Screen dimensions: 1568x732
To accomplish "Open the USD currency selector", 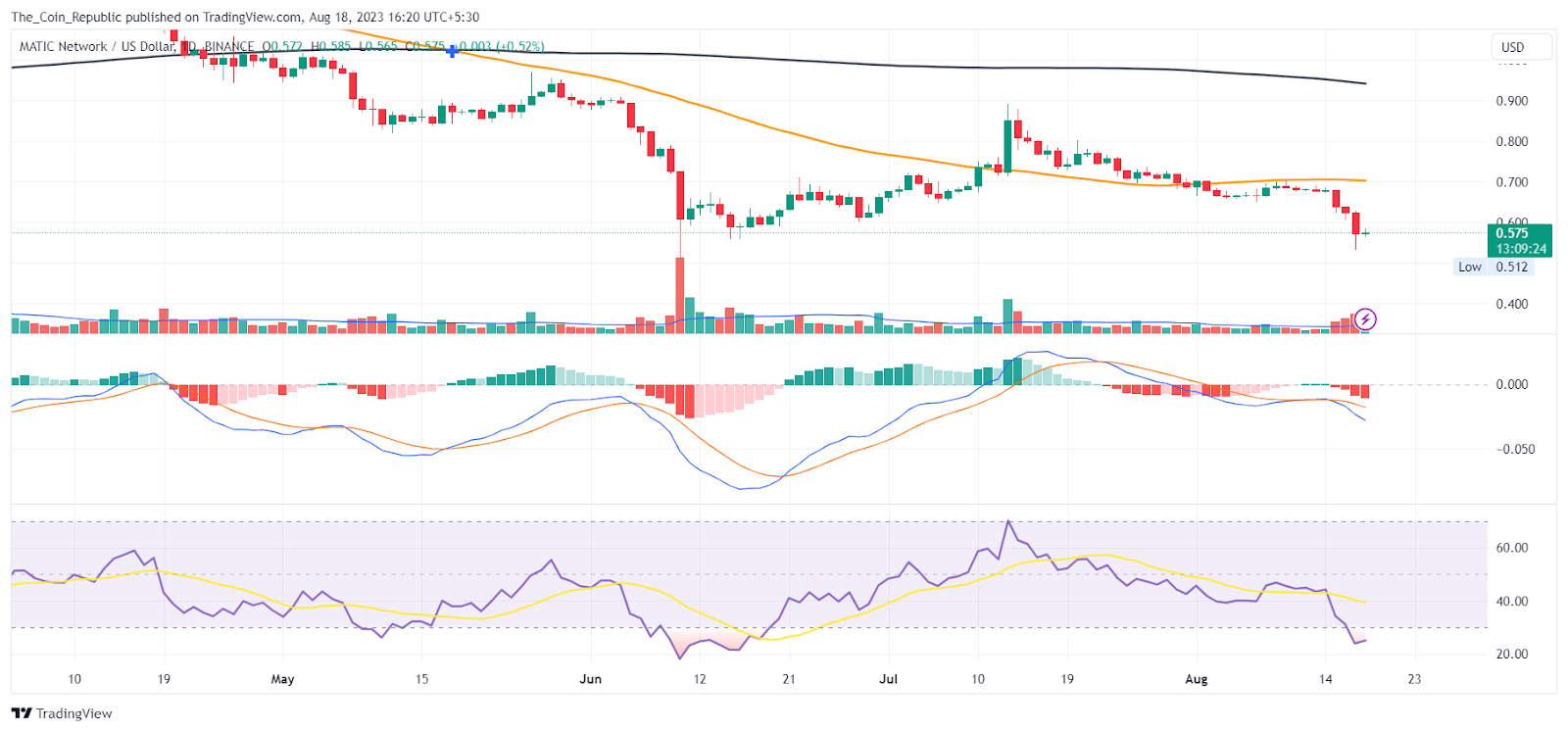I will (x=1522, y=47).
